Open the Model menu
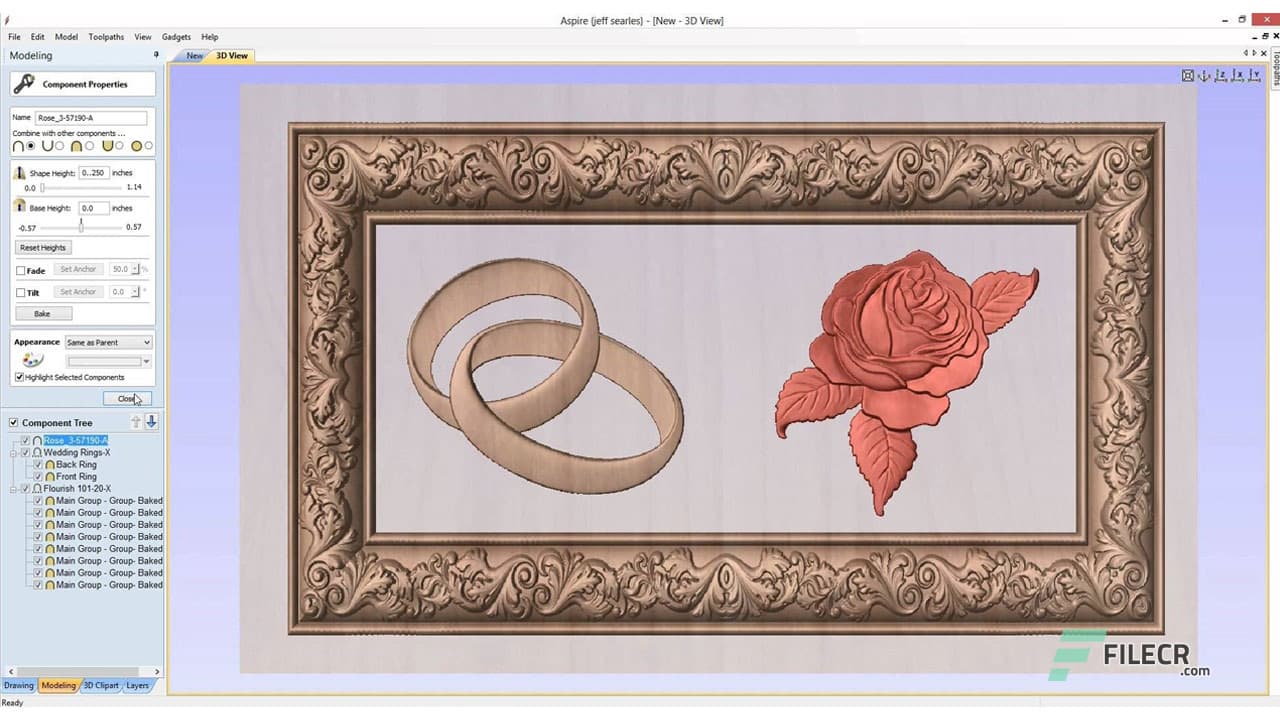1280x720 pixels. pyautogui.click(x=66, y=37)
